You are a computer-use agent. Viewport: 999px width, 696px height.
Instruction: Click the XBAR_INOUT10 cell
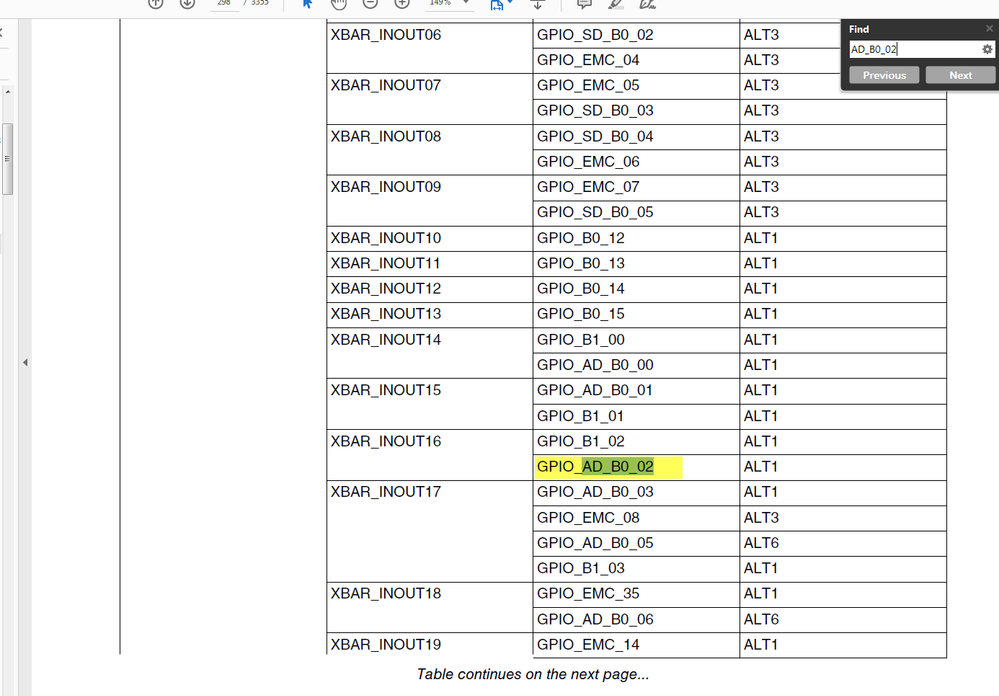click(430, 238)
